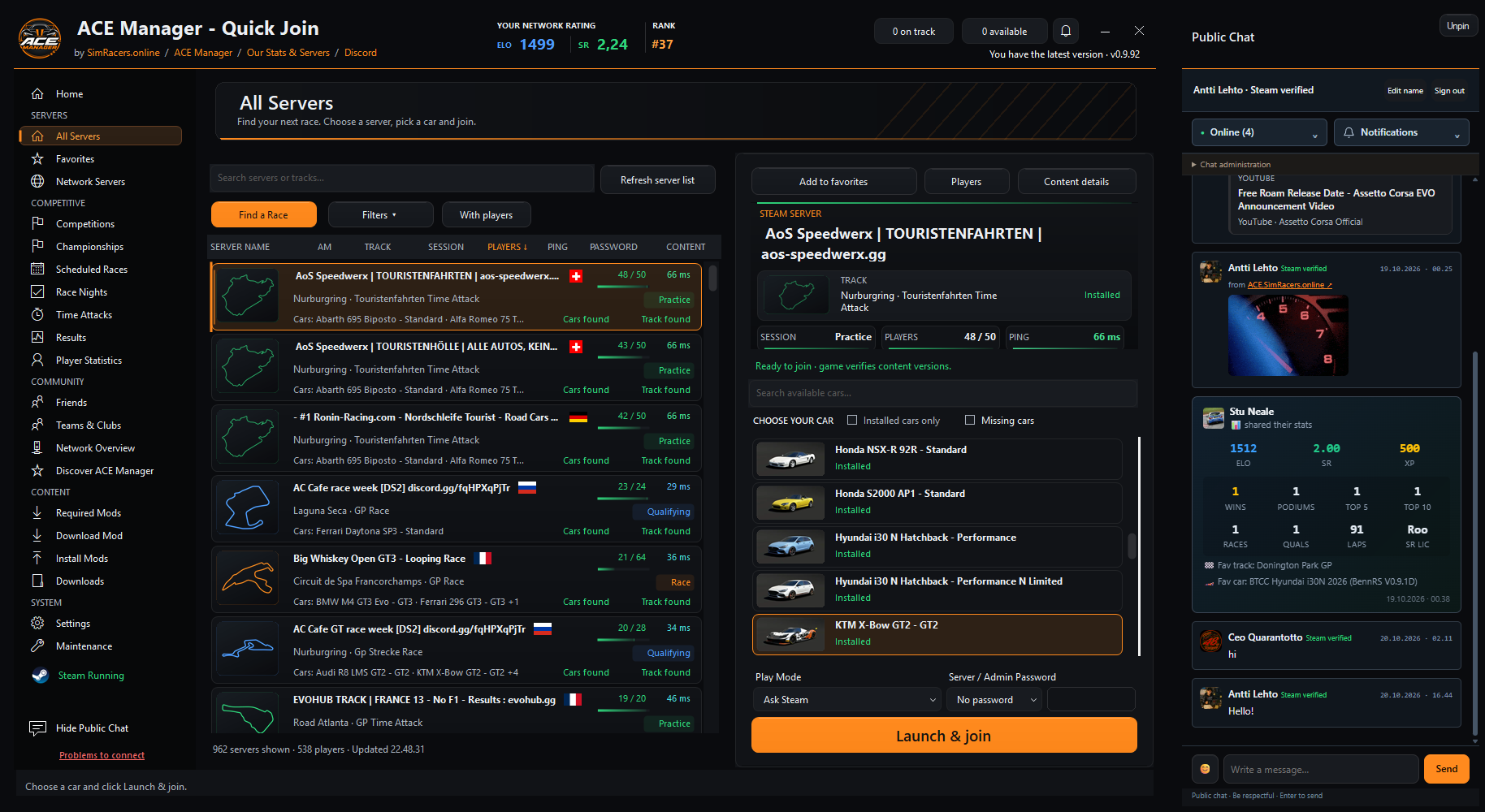Open Results icon in sidebar
Image resolution: width=1485 pixels, height=812 pixels.
[37, 337]
